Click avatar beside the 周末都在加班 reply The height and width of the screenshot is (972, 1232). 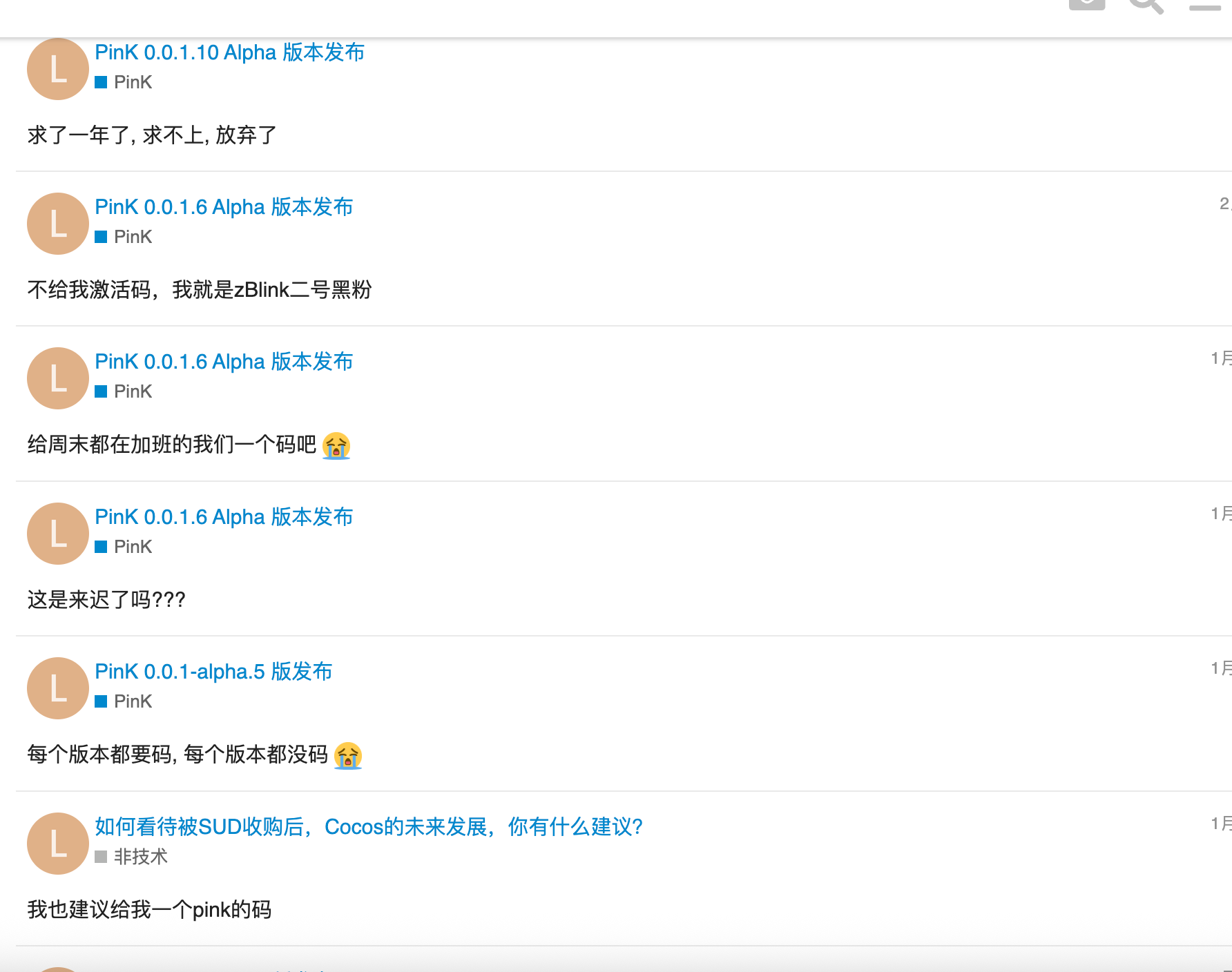click(x=58, y=378)
